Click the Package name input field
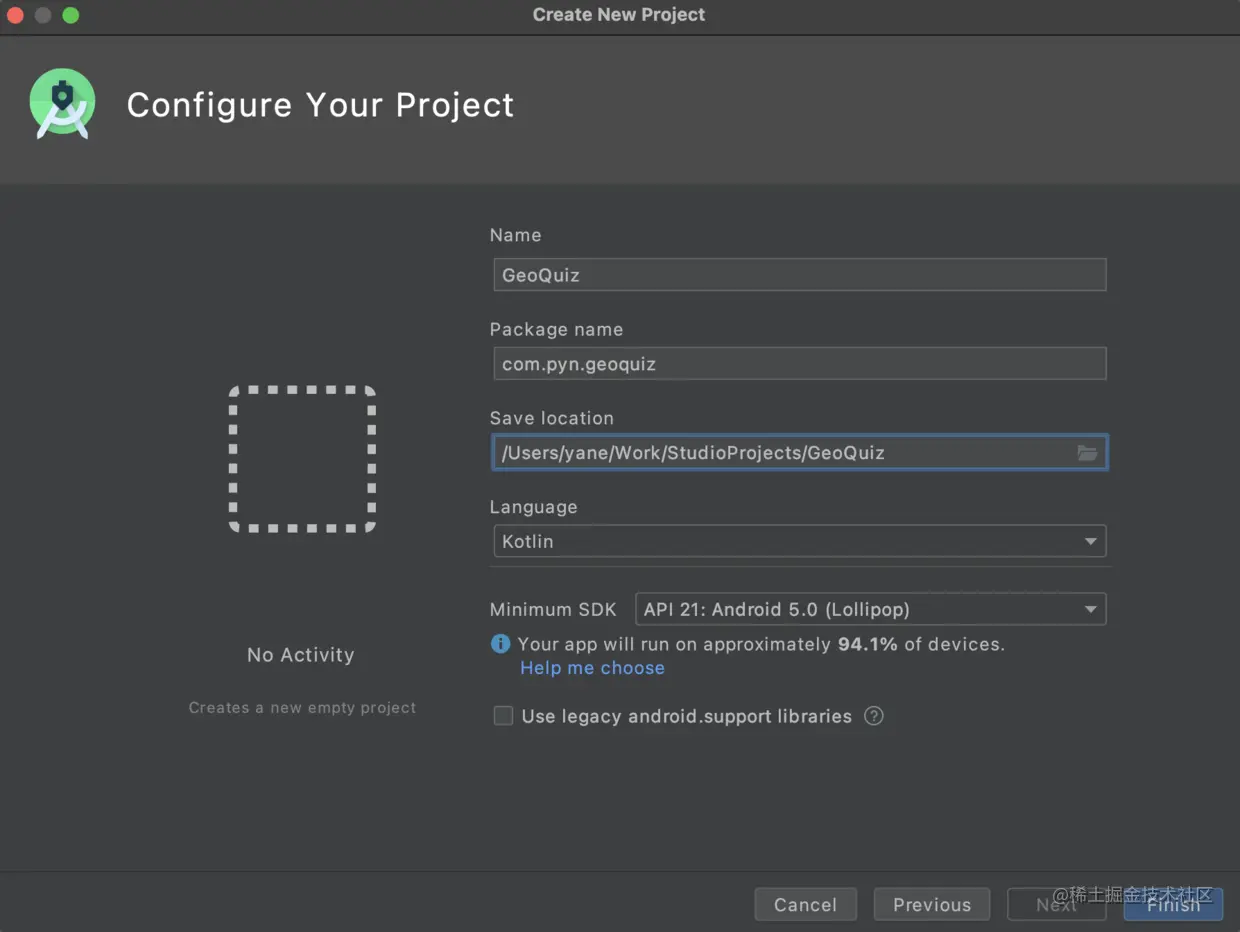1240x932 pixels. [x=799, y=364]
